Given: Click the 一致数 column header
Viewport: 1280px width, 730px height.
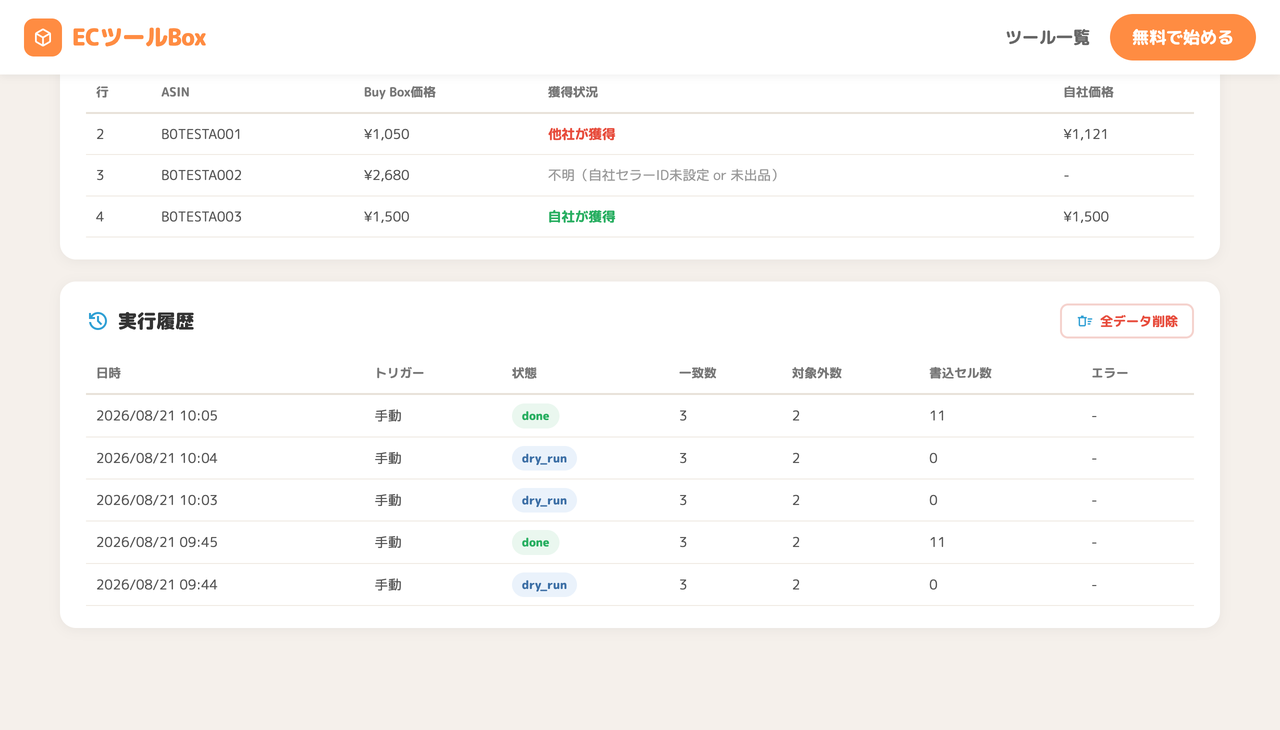Looking at the screenshot, I should click(x=698, y=373).
